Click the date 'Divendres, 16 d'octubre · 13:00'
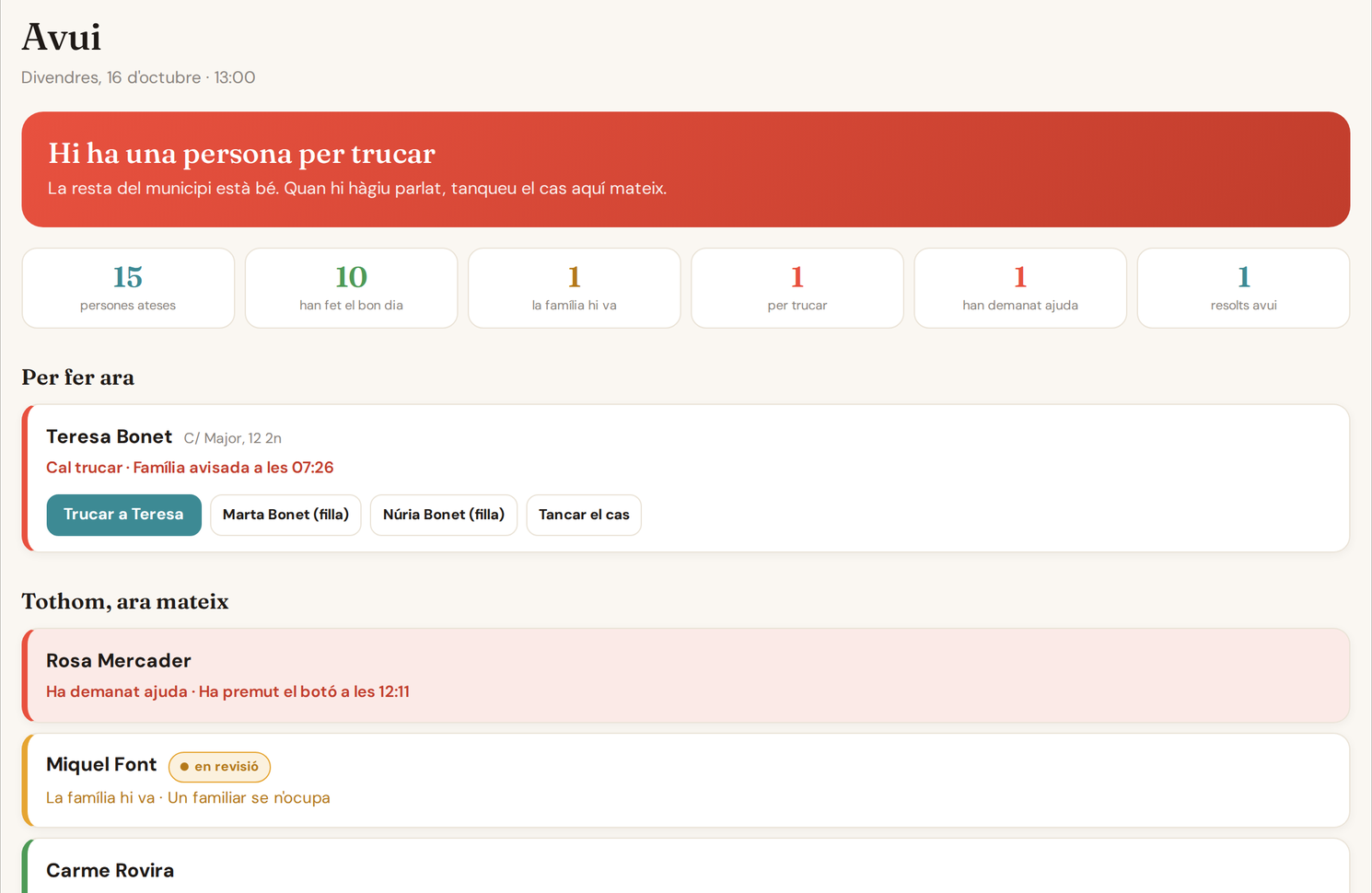1372x893 pixels. (138, 77)
